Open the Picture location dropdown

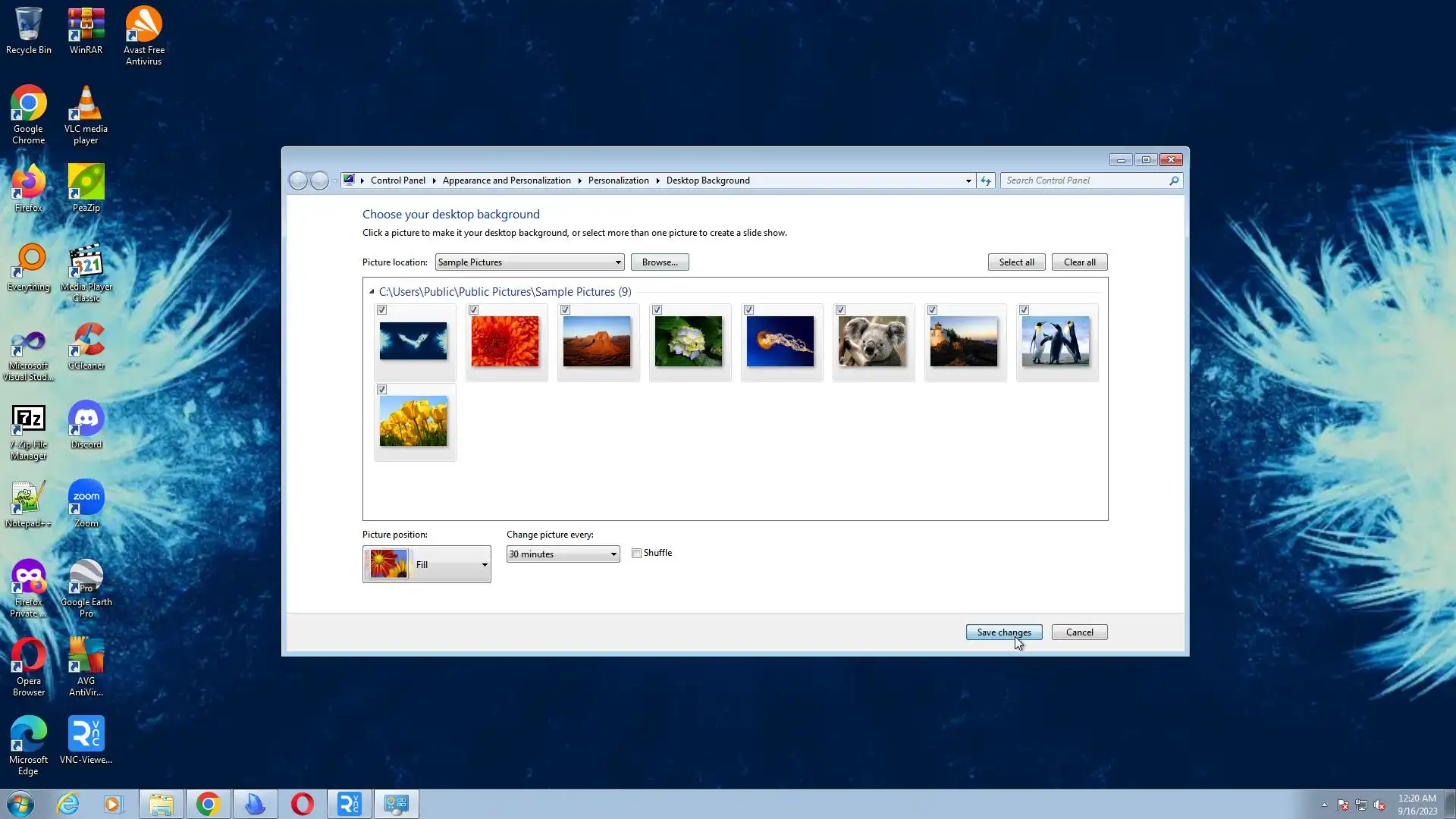pos(529,262)
